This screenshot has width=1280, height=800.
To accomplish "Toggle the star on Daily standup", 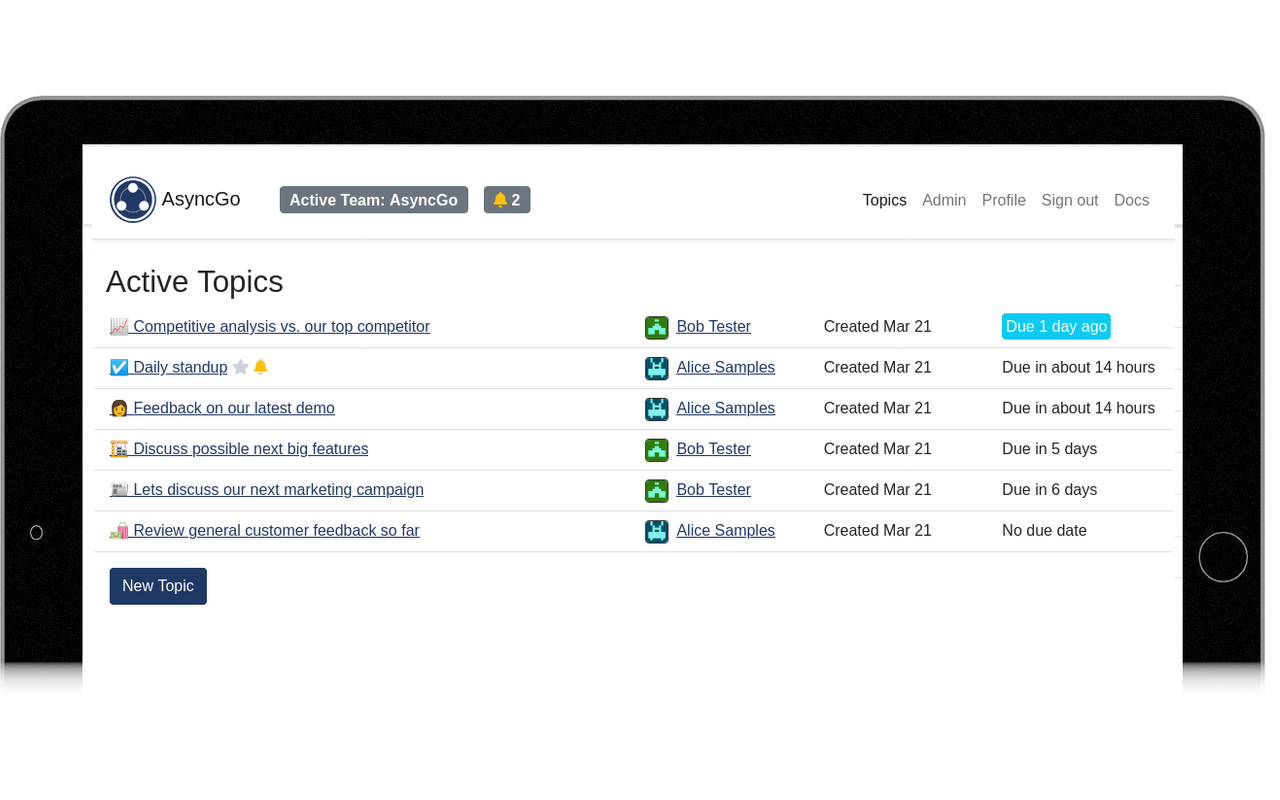I will (241, 367).
